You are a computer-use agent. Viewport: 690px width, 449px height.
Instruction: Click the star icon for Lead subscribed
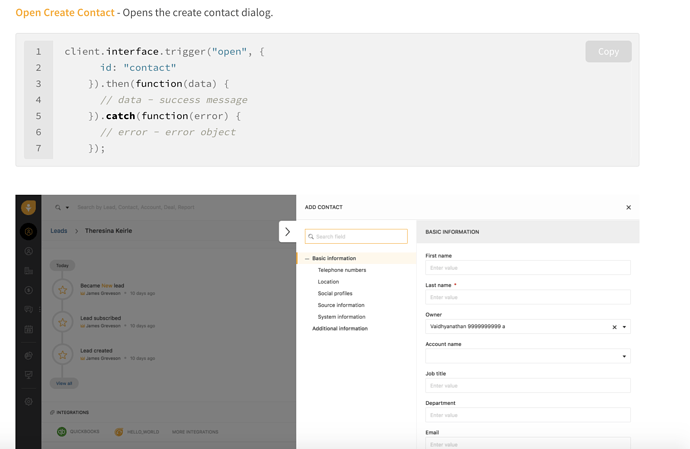(x=62, y=322)
